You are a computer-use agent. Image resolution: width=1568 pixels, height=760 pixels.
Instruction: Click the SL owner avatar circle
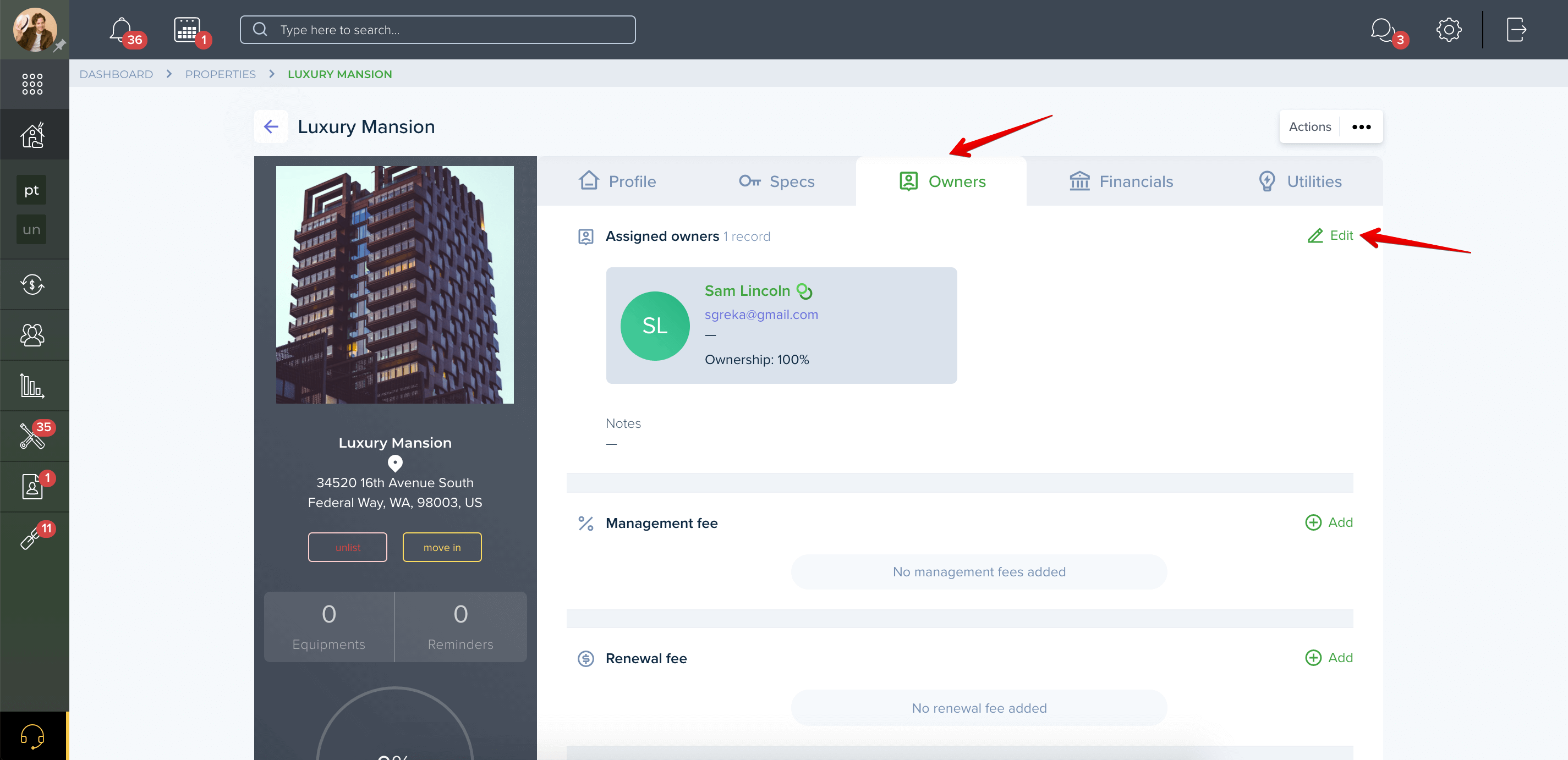click(x=655, y=326)
